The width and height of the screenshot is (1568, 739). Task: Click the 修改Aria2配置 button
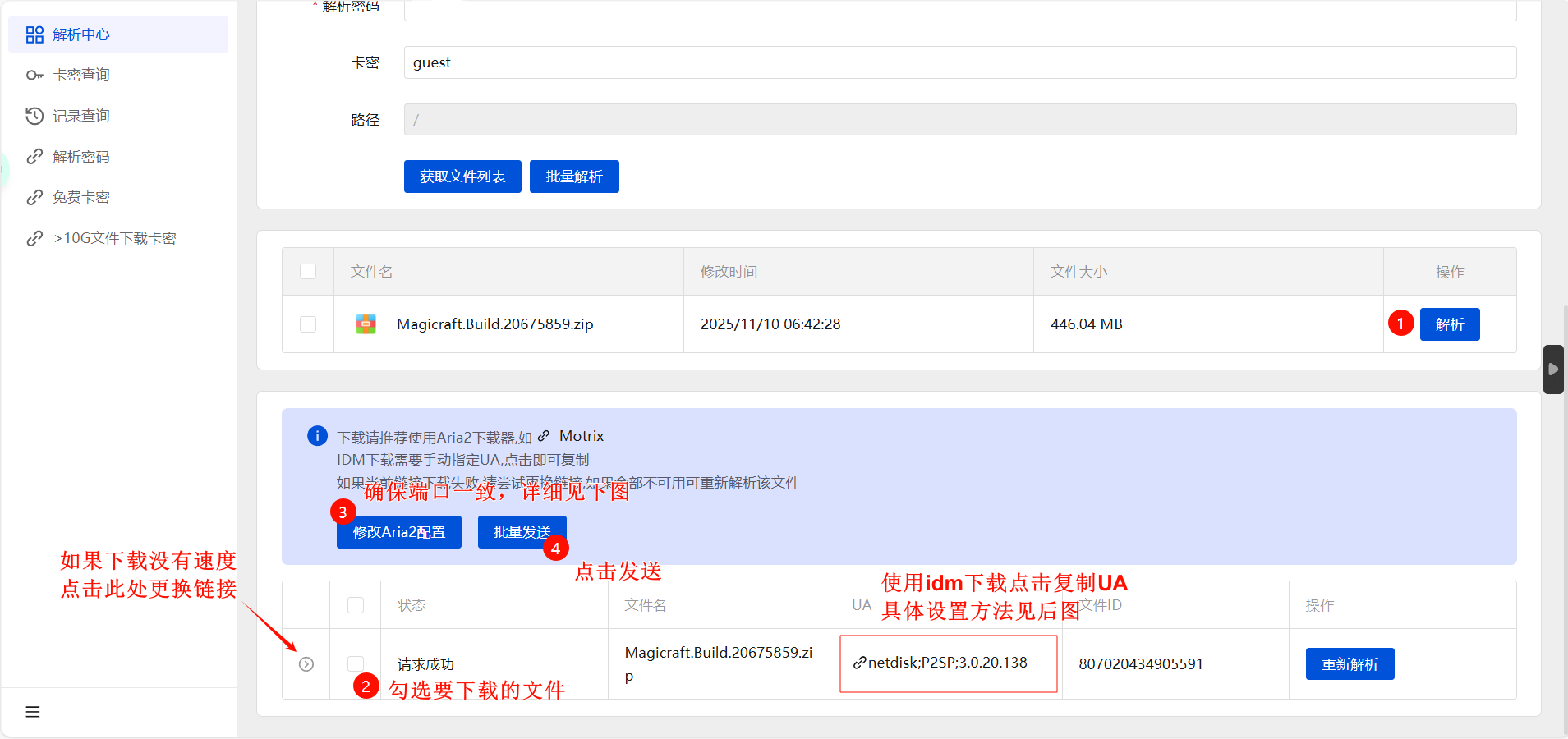click(398, 531)
